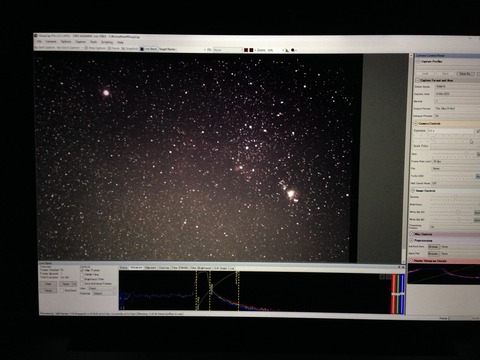The width and height of the screenshot is (480, 360).
Task: Click the dark red toolbar swatch
Action: tap(246, 50)
